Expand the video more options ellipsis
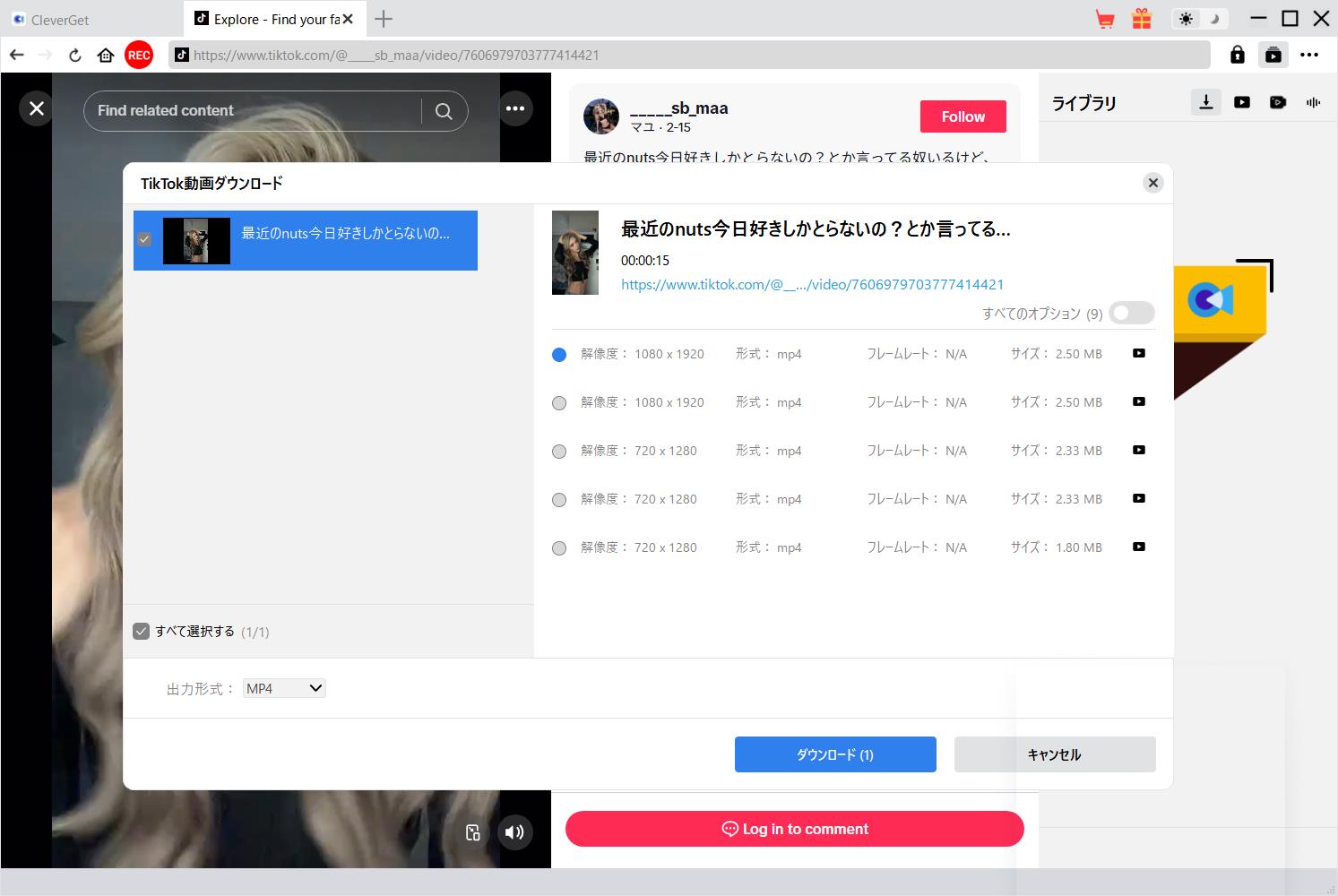Viewport: 1338px width, 896px height. [514, 109]
